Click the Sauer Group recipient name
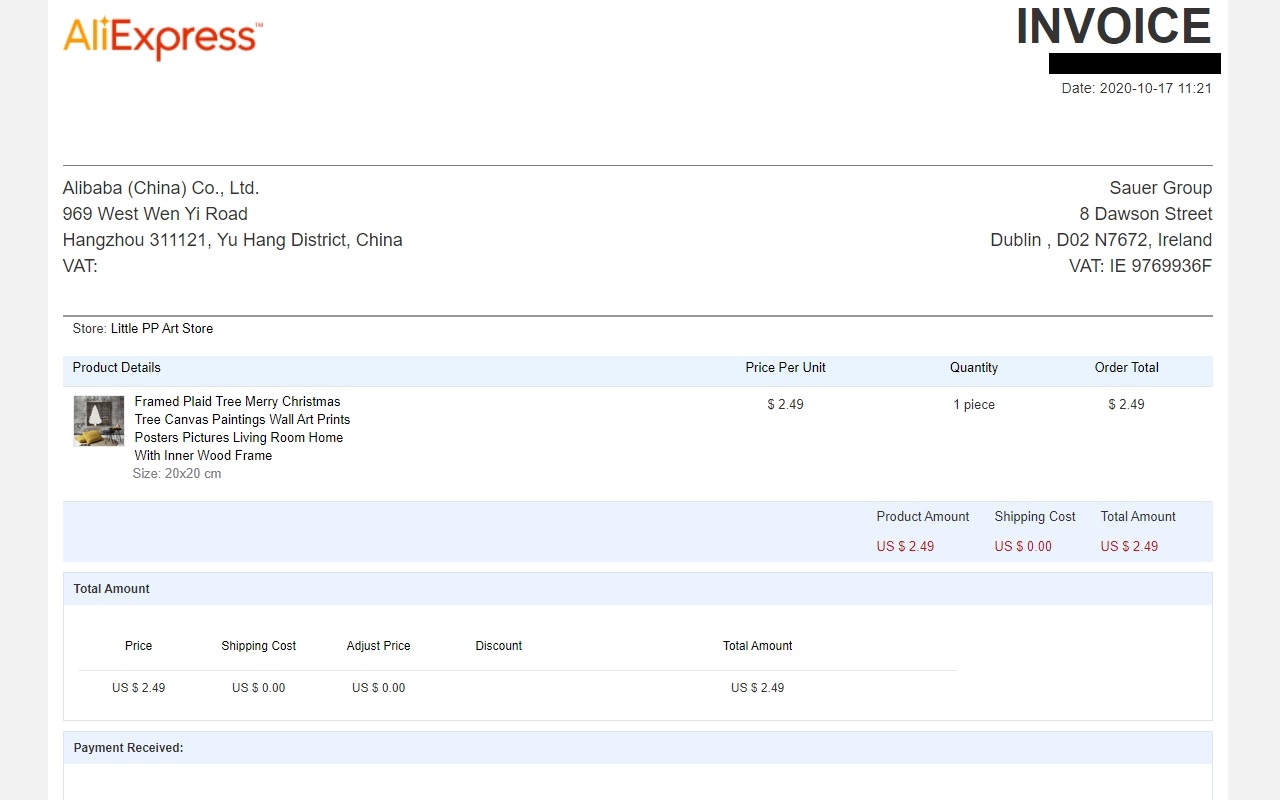Image resolution: width=1280 pixels, height=800 pixels. [1160, 187]
